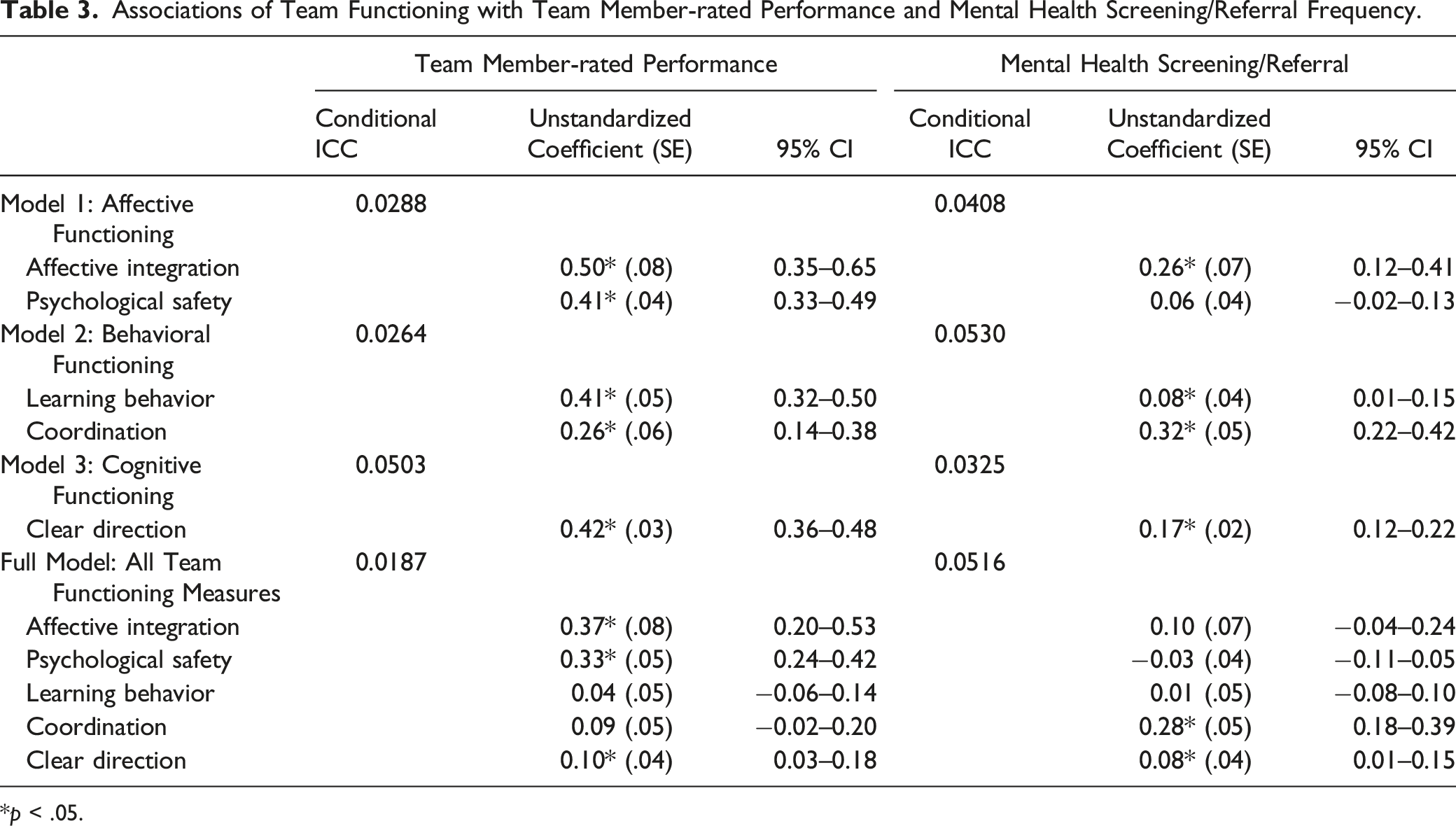Select the Learning behavior row under Model 2
This screenshot has height=826, width=1456.
click(120, 398)
